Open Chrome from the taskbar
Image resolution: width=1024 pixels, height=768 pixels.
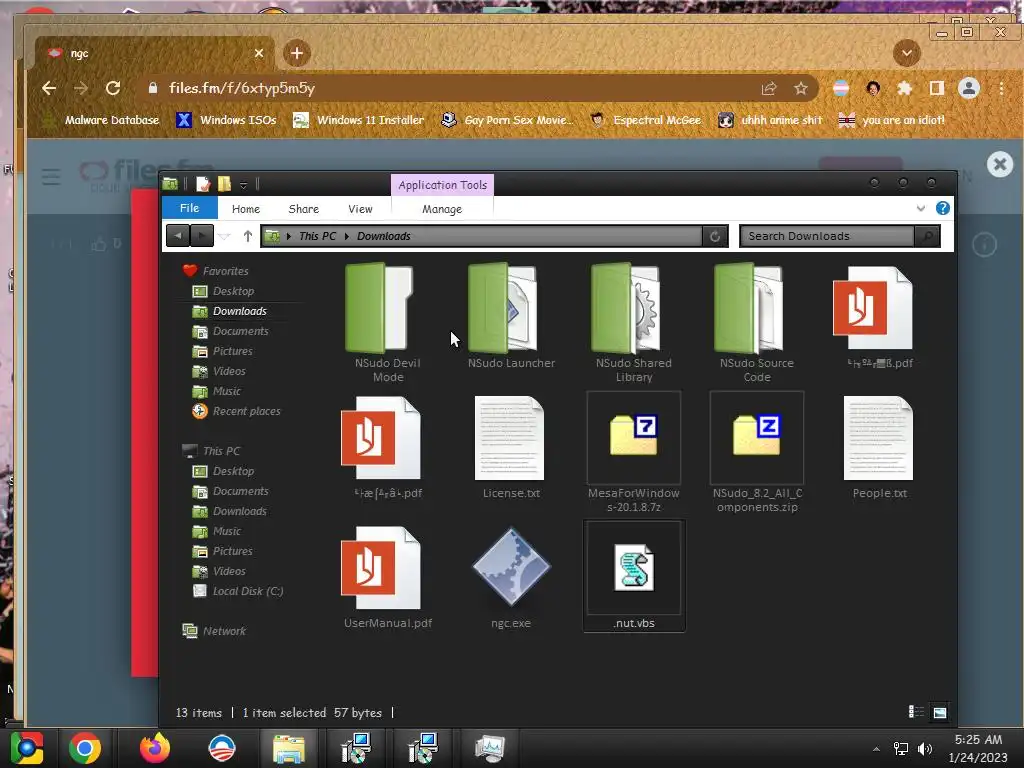click(85, 748)
